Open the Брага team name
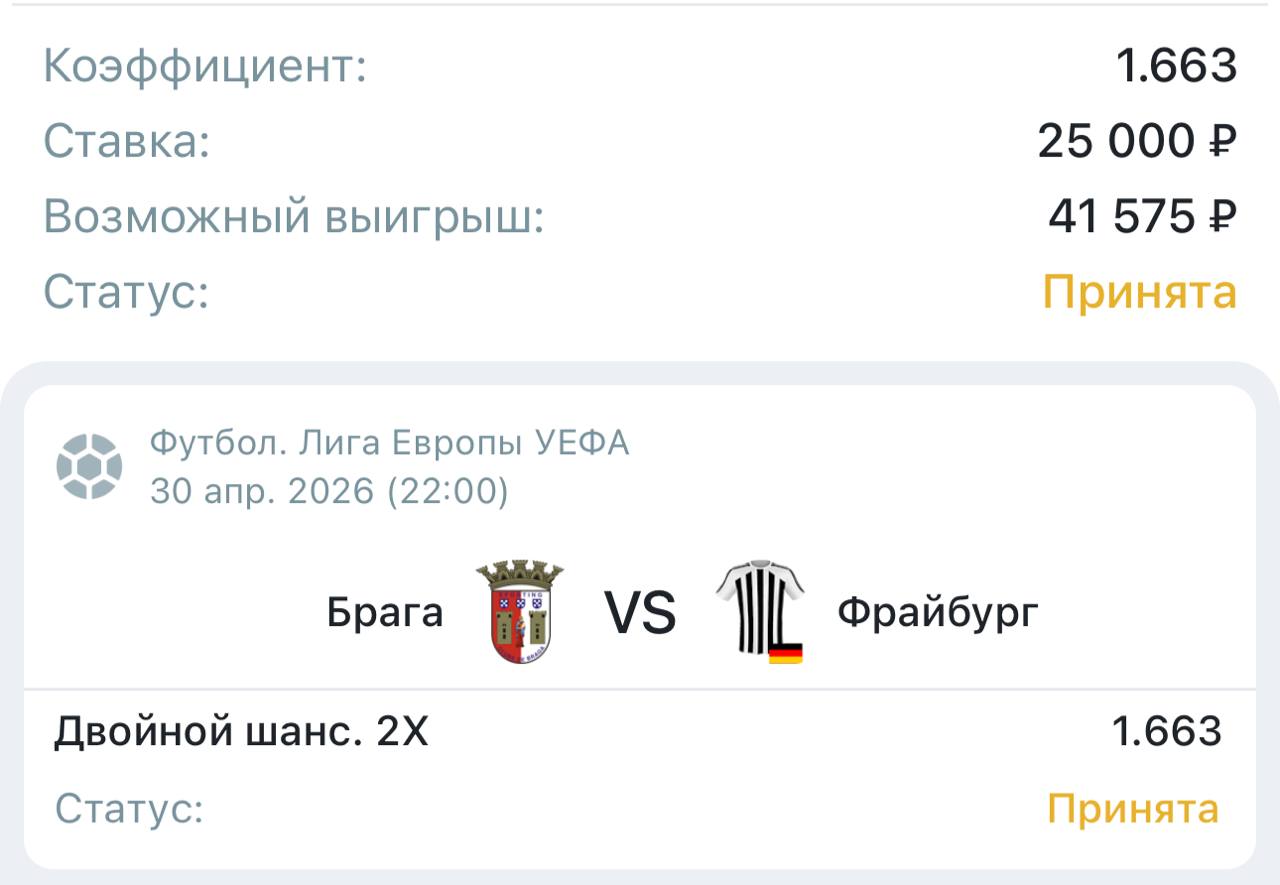 point(385,612)
